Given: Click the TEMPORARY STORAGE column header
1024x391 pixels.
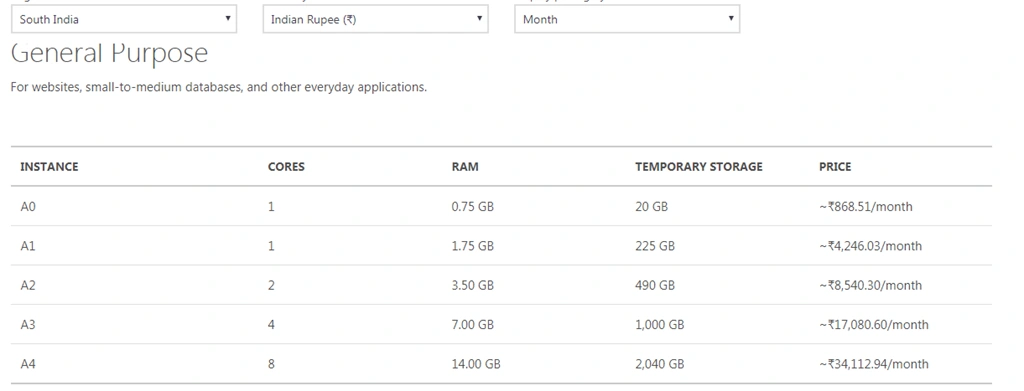Looking at the screenshot, I should click(x=699, y=166).
